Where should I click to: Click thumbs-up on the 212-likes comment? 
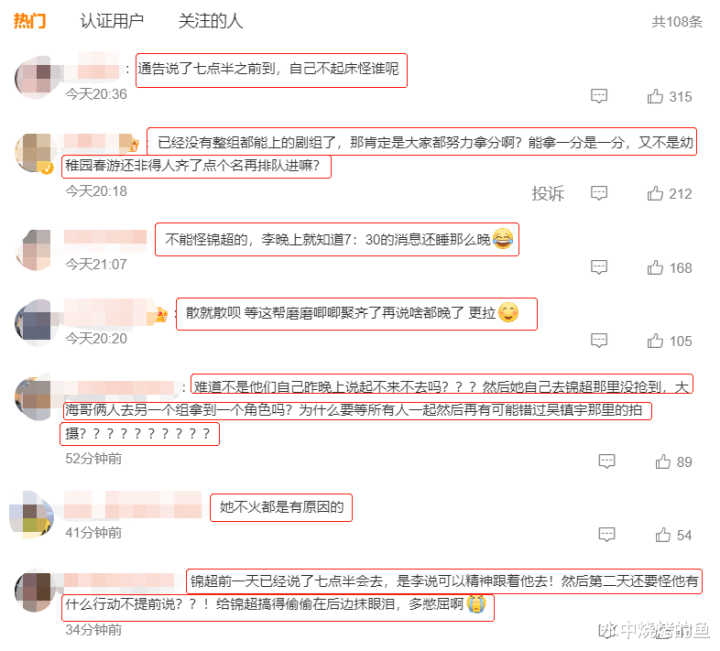(x=655, y=194)
